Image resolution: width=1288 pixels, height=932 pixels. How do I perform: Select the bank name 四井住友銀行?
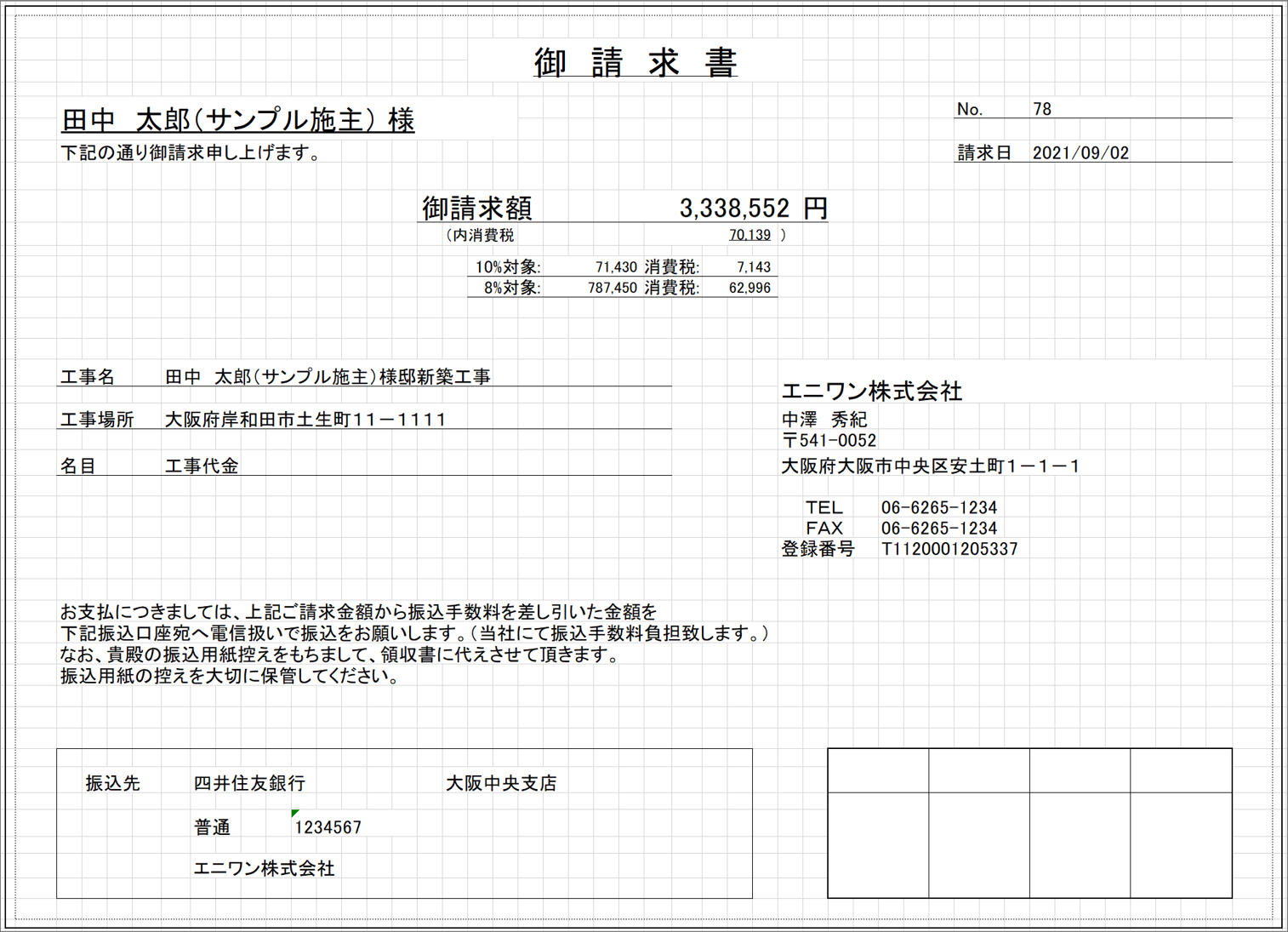click(x=250, y=783)
